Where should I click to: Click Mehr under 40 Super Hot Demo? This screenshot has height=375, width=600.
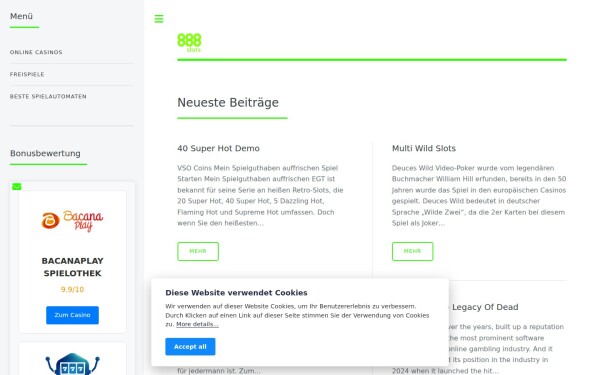click(198, 251)
